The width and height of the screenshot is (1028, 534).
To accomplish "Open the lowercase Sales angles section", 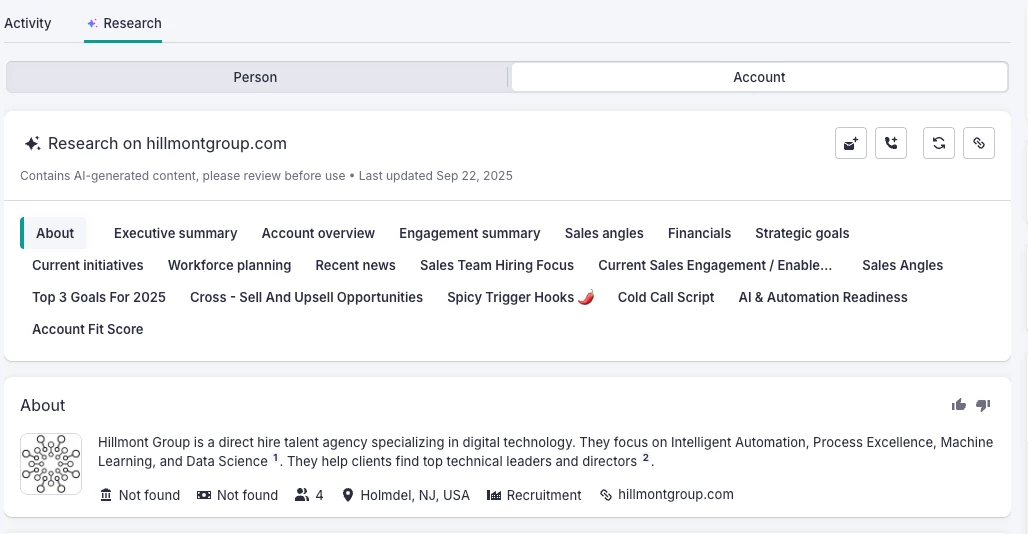I will (x=604, y=233).
